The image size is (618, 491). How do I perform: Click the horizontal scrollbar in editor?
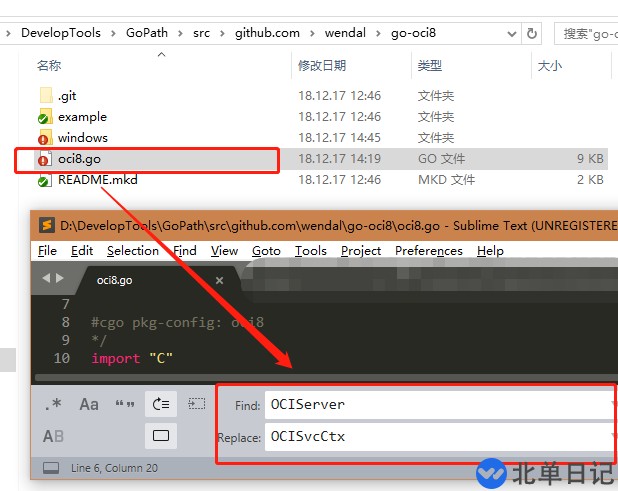point(326,378)
